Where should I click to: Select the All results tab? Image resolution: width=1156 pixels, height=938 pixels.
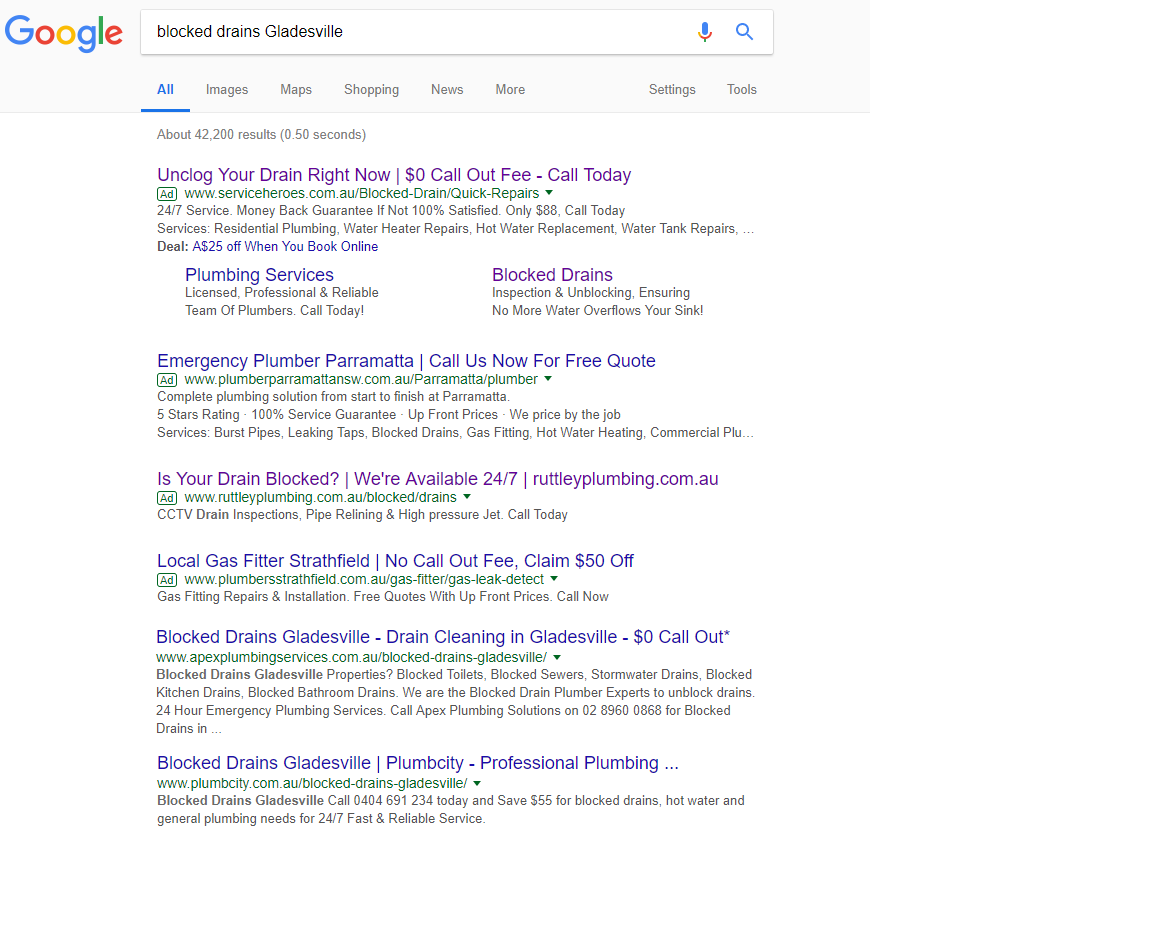(165, 89)
